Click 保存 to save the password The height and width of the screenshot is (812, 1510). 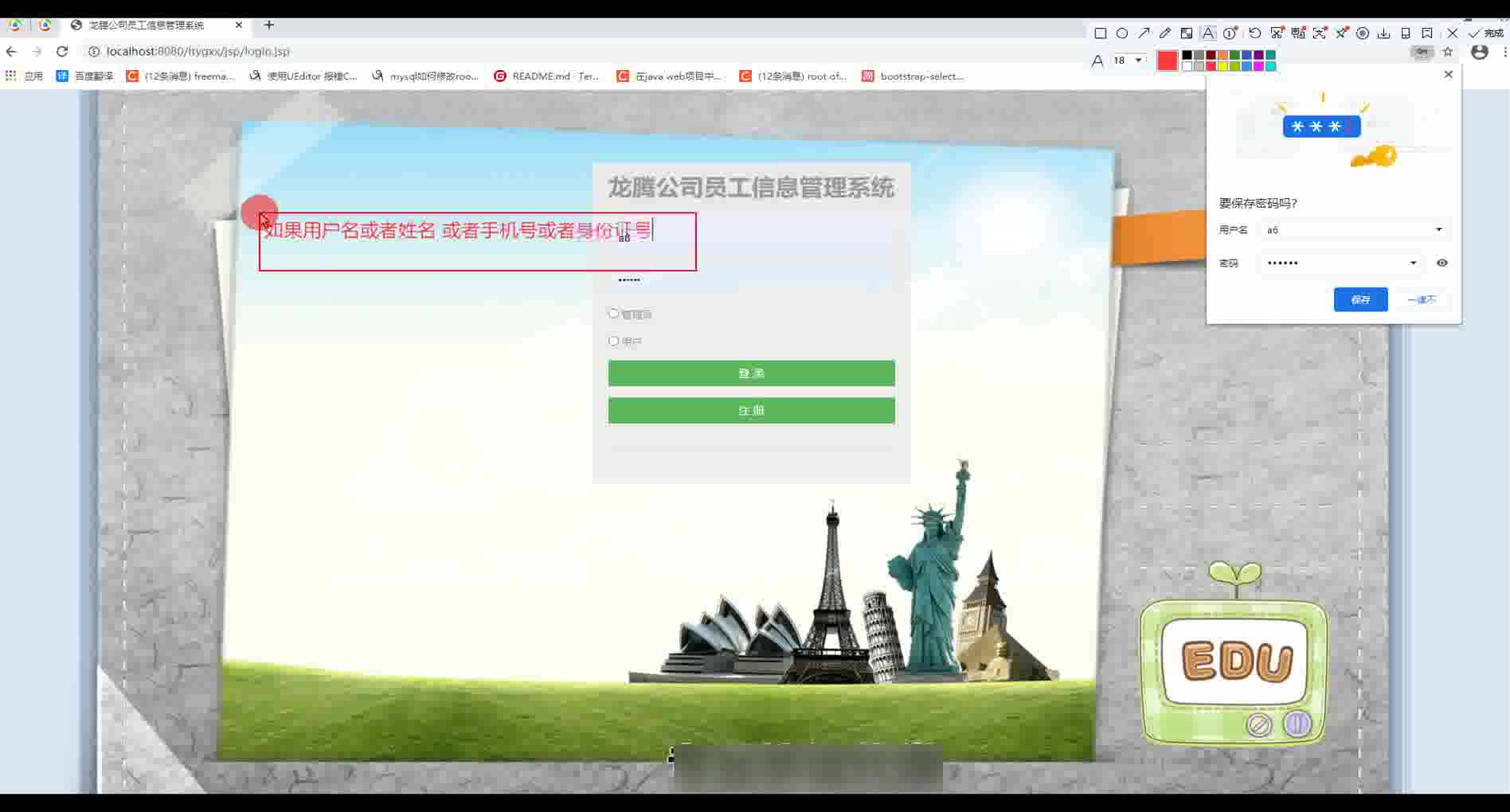1361,299
